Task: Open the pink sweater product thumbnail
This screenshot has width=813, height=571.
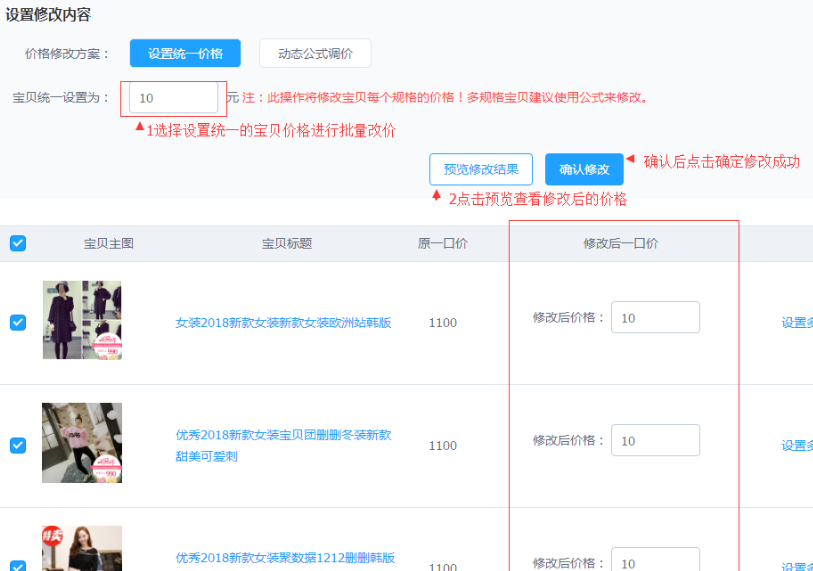Action: (x=82, y=443)
